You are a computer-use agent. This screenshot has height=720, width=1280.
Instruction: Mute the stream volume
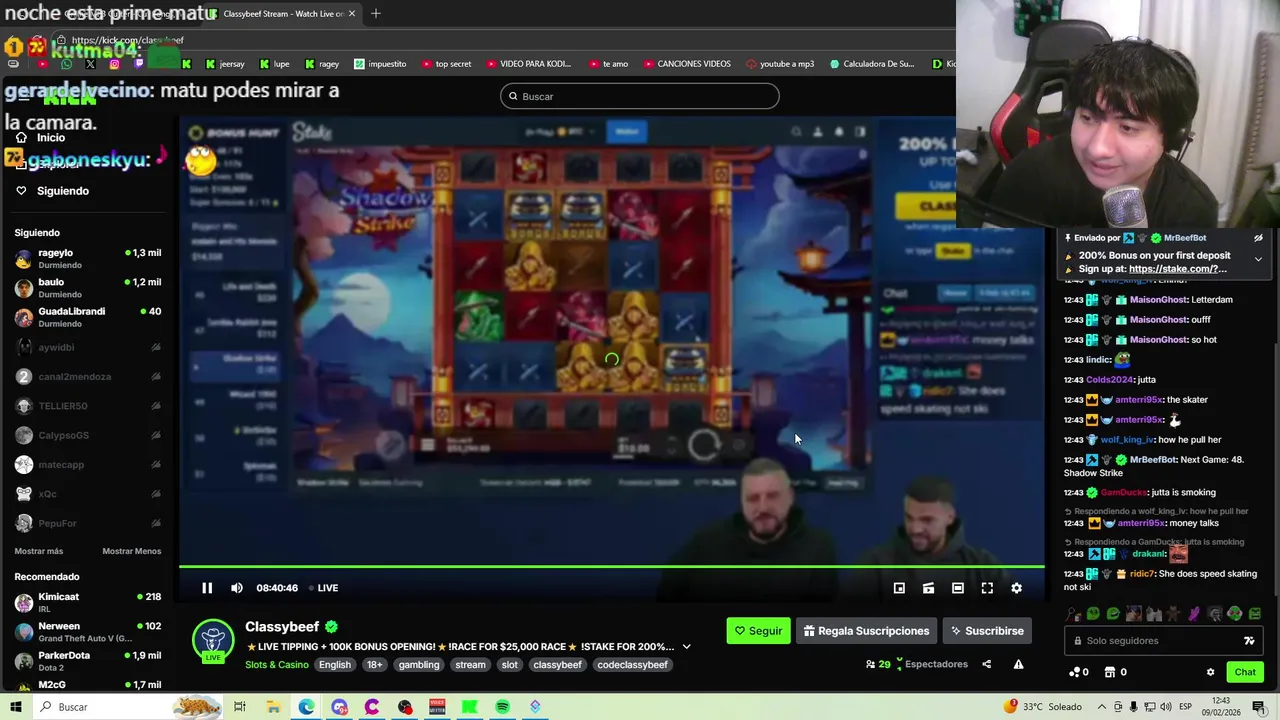pyautogui.click(x=237, y=588)
